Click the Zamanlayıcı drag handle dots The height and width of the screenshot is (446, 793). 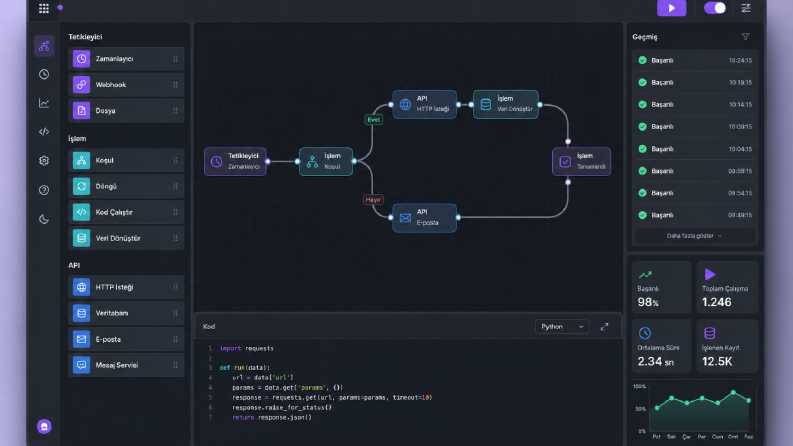pos(175,59)
